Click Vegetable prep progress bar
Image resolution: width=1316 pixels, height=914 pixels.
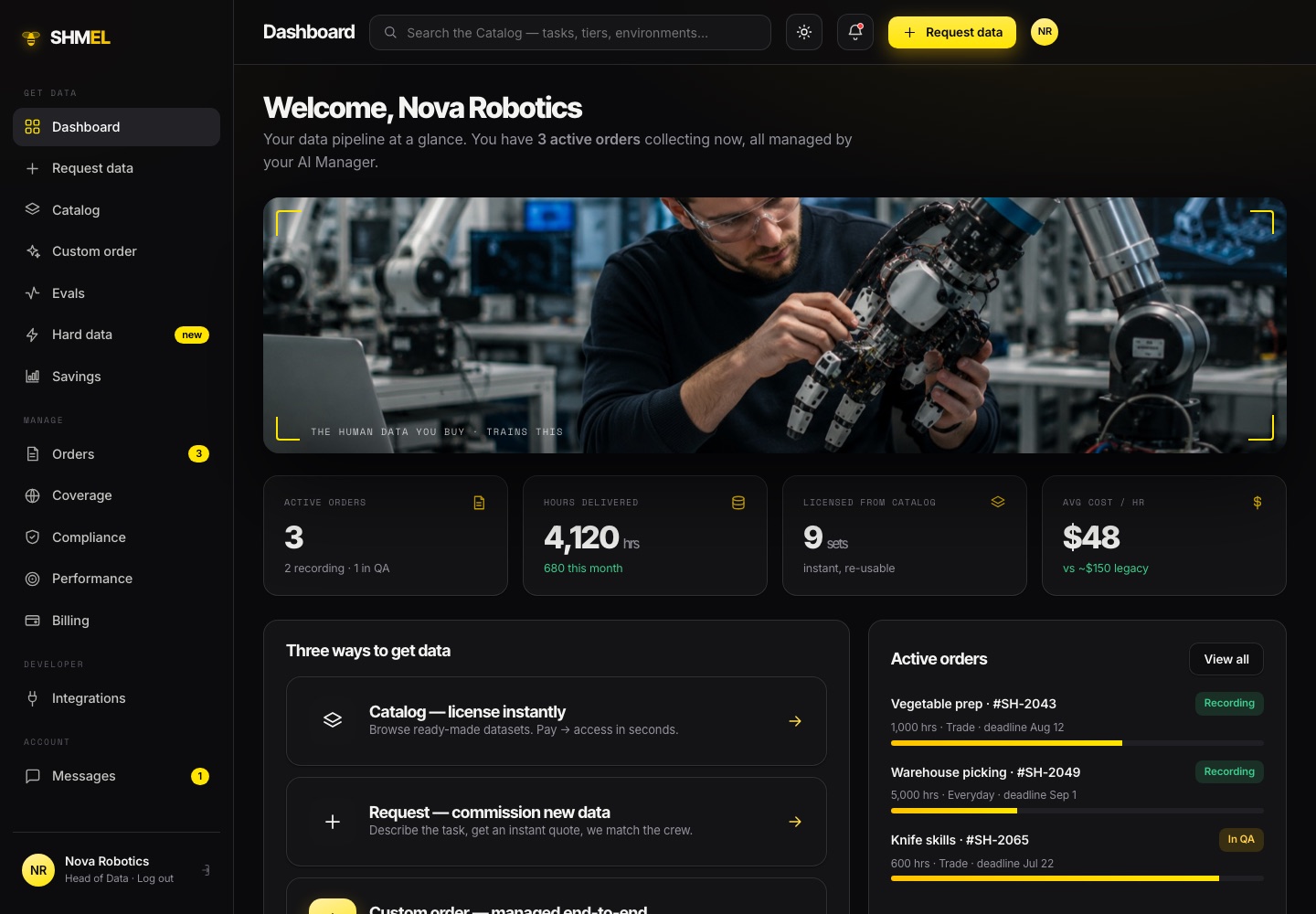click(1077, 743)
